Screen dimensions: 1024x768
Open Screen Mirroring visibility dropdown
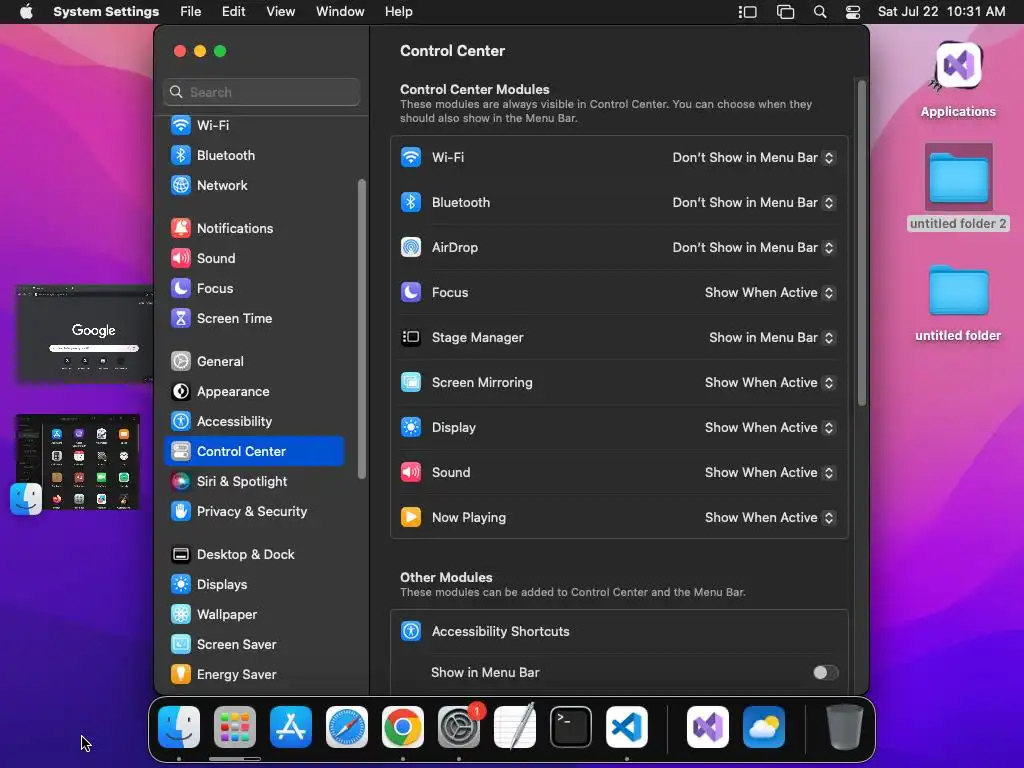pos(770,383)
